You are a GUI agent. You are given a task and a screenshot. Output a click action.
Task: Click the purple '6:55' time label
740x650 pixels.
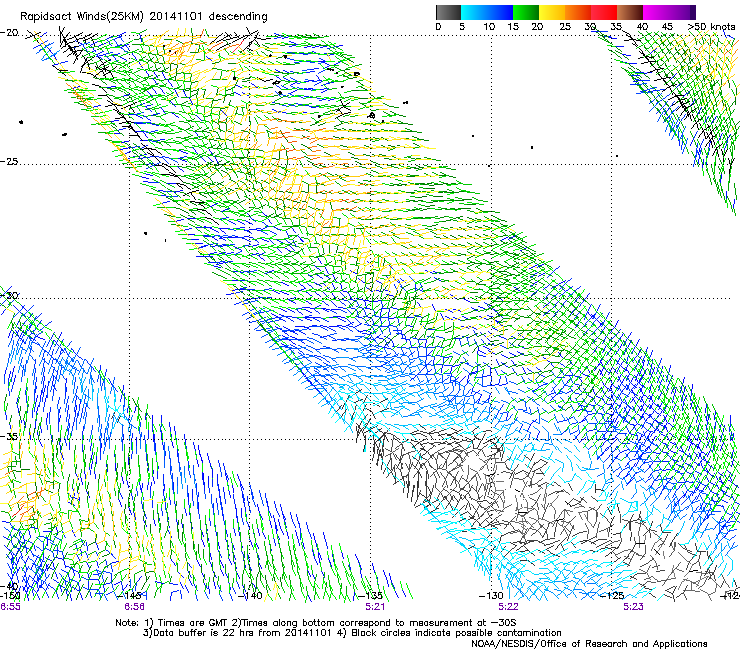(x=10, y=607)
